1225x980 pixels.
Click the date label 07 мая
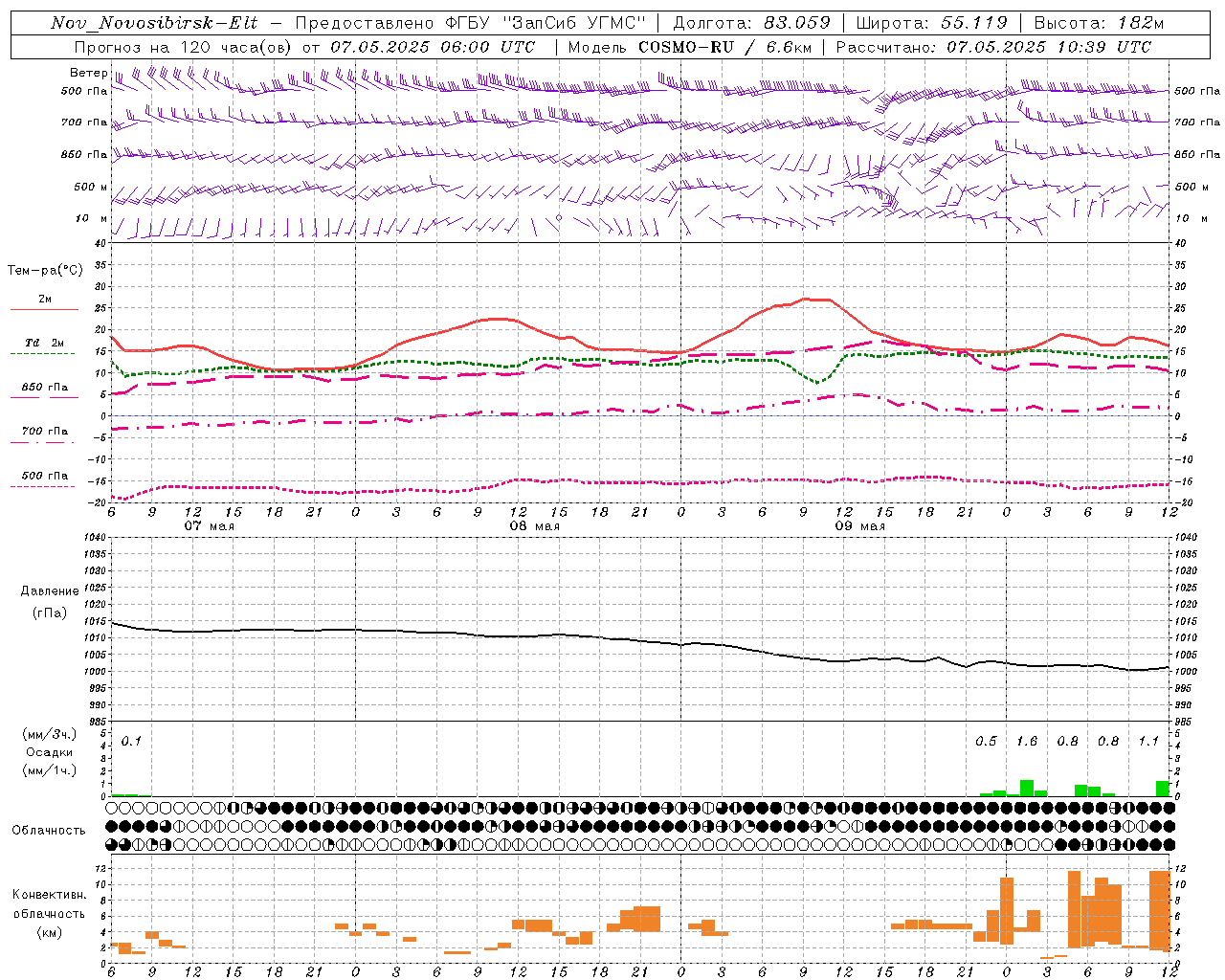pos(210,526)
